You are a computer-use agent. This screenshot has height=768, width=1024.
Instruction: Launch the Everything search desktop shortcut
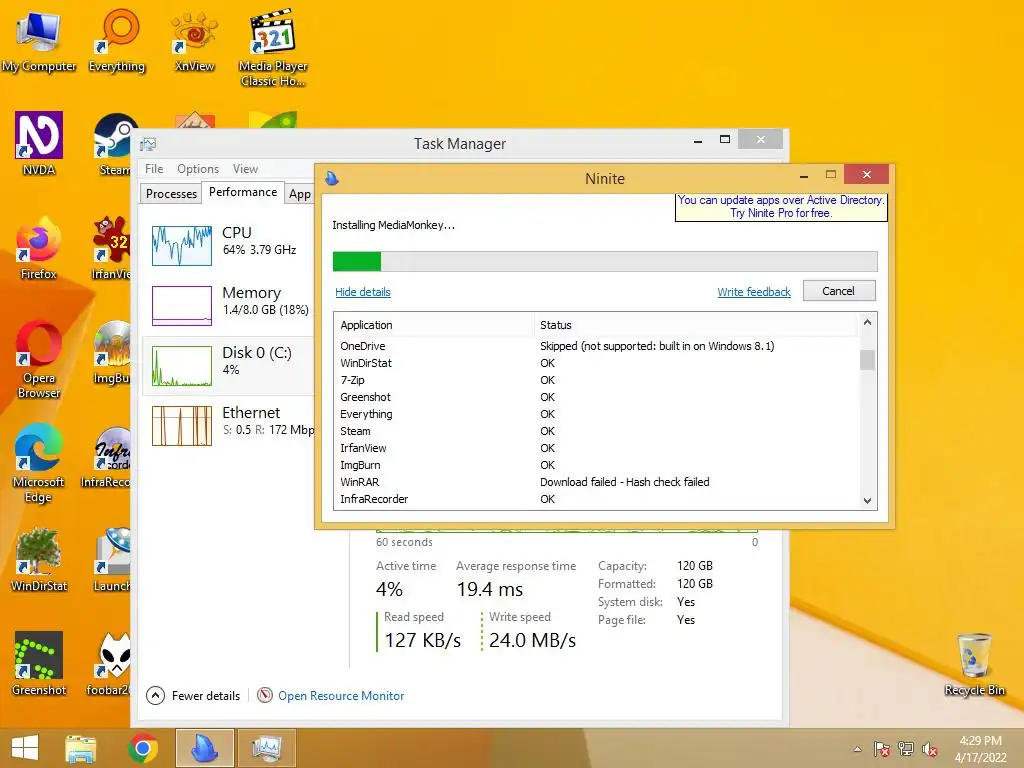click(x=117, y=40)
